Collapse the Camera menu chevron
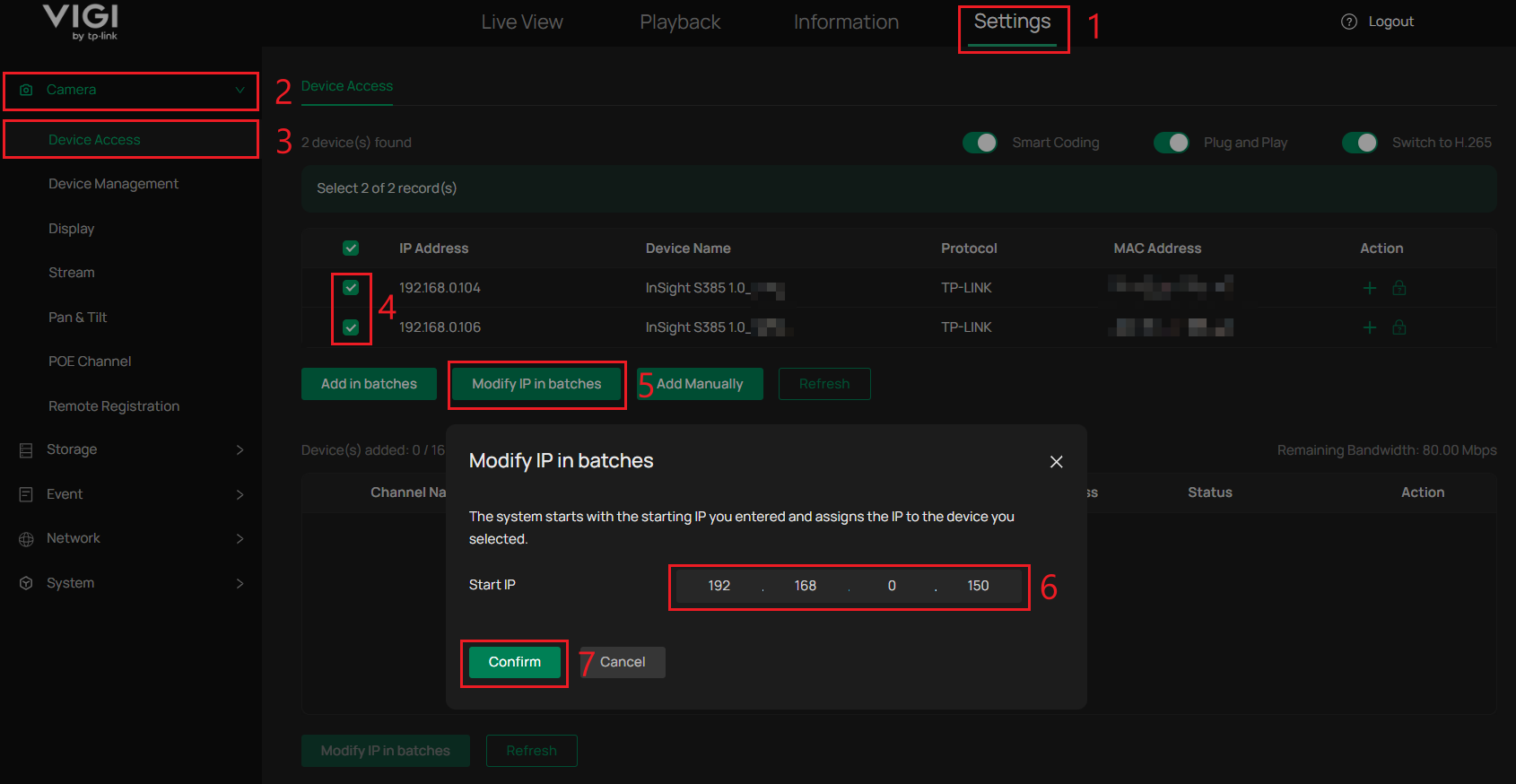The image size is (1516, 784). tap(240, 90)
